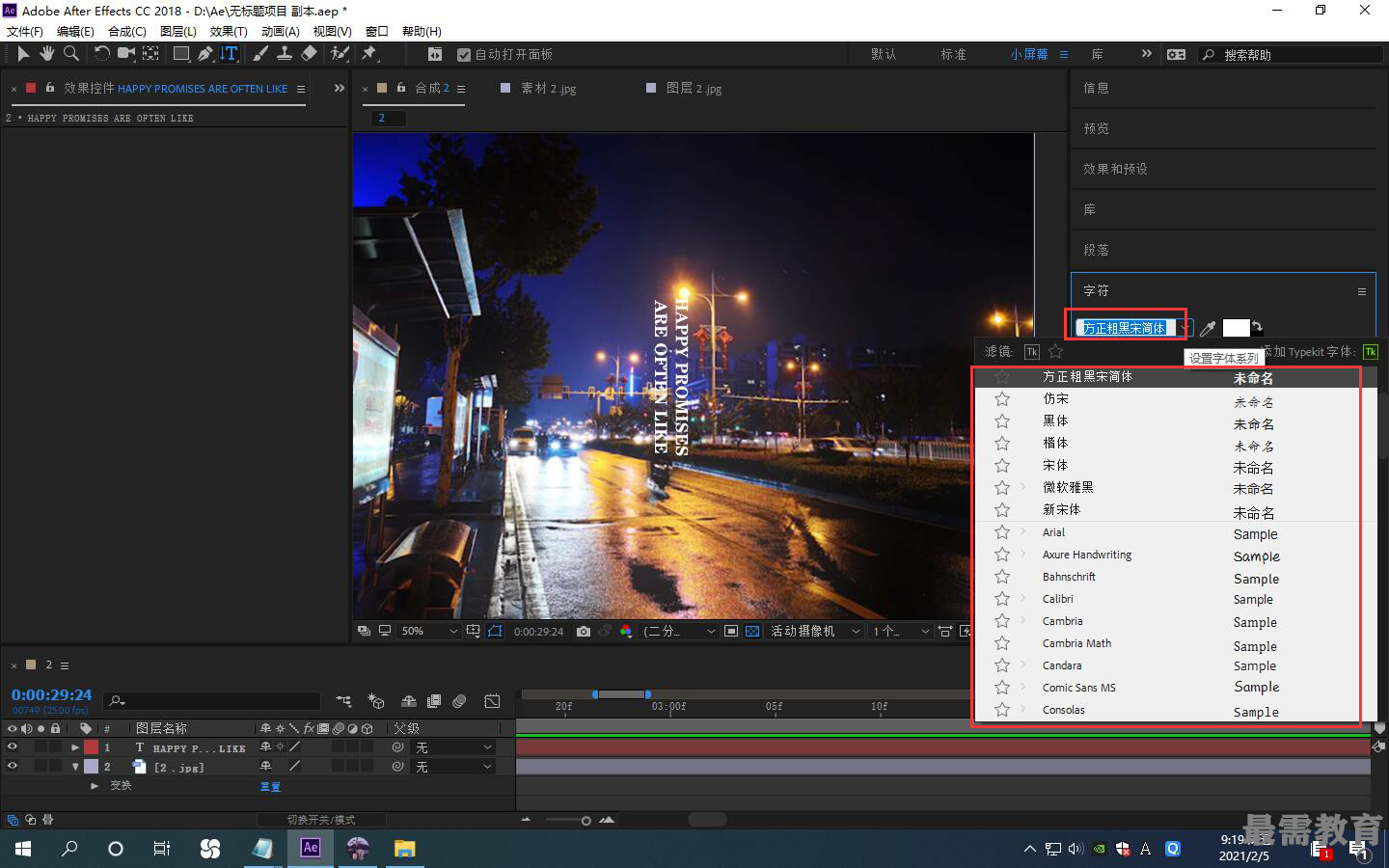Viewport: 1389px width, 868px height.
Task: Enable frame blending icon in timeline
Action: [434, 701]
